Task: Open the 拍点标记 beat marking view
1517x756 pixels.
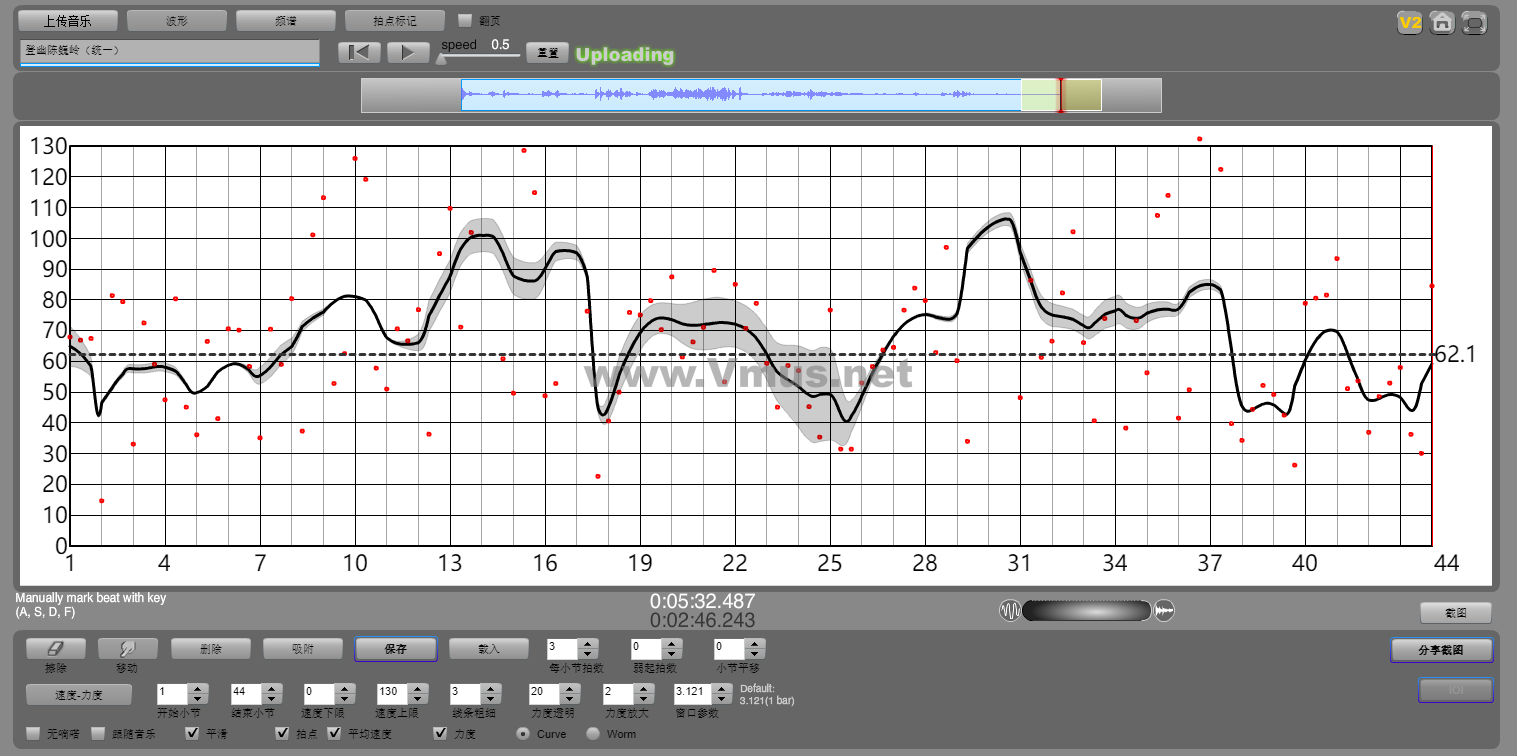Action: [395, 20]
